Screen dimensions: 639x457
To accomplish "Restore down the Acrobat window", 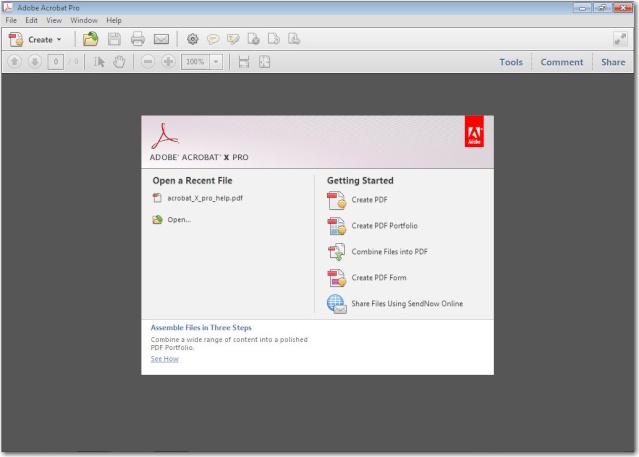I will pyautogui.click(x=602, y=7).
